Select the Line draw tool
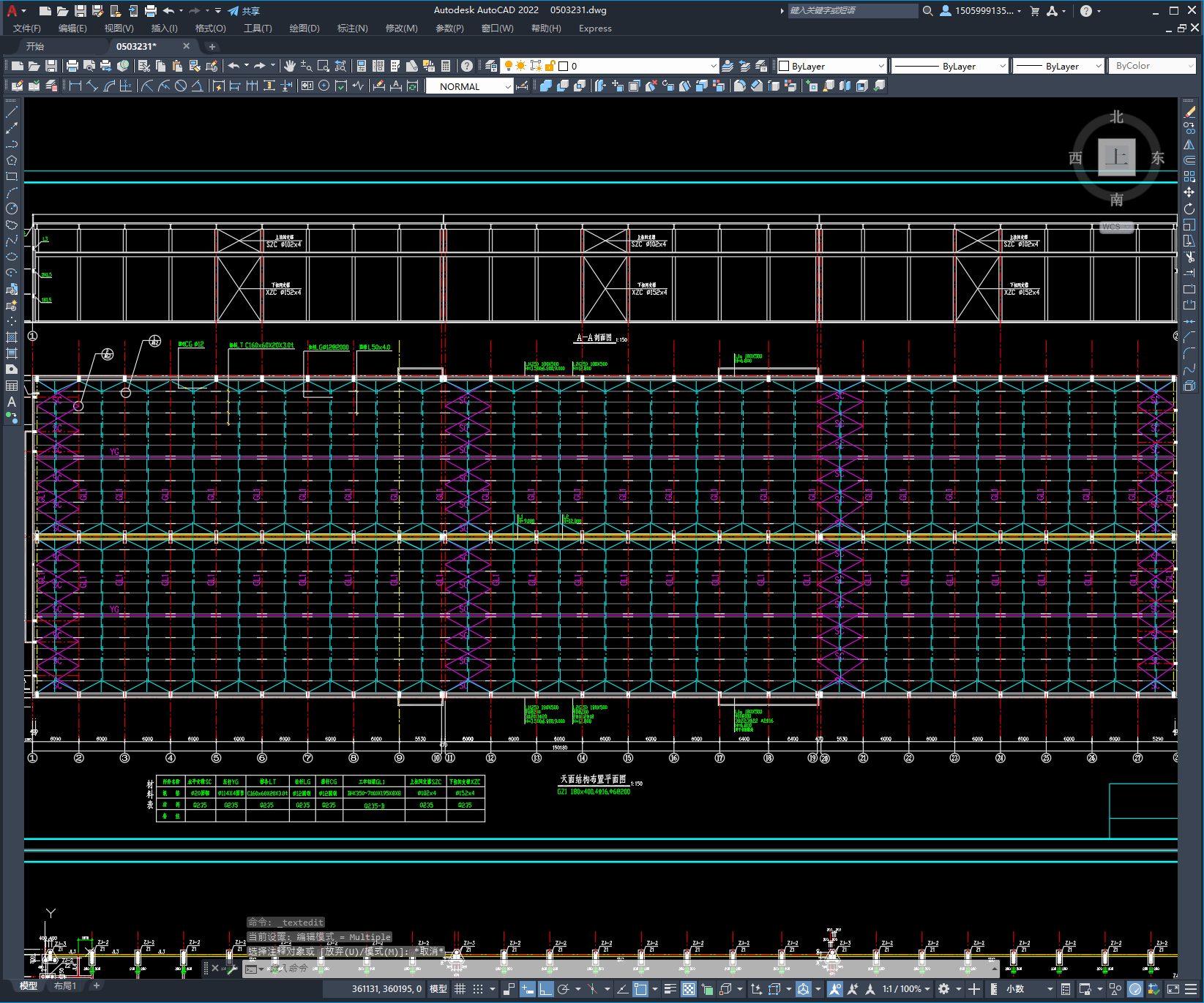Screen dimensions: 1204x1003 point(12,112)
